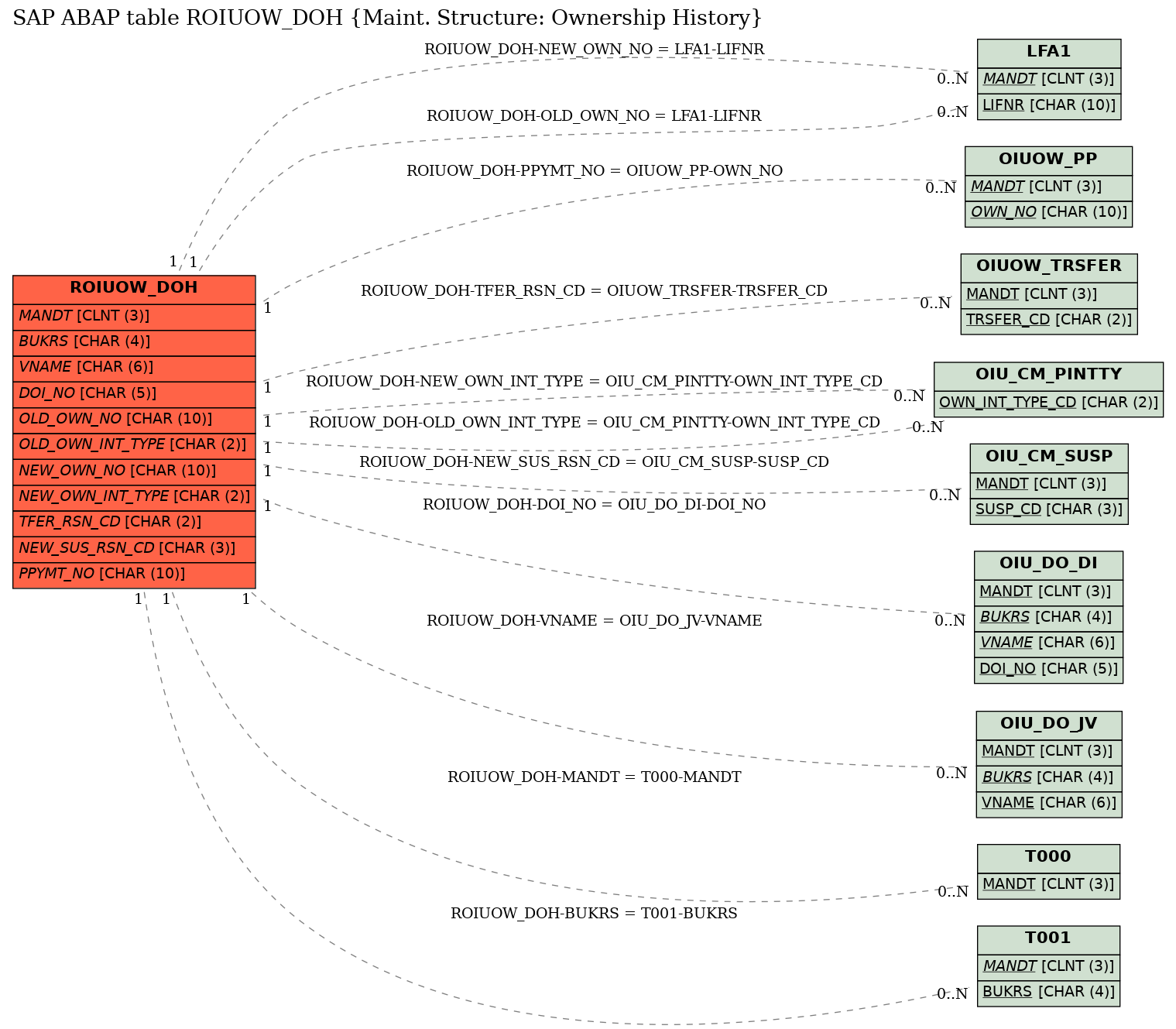Open the T000 table header
The image size is (1176, 1029).
click(1048, 858)
